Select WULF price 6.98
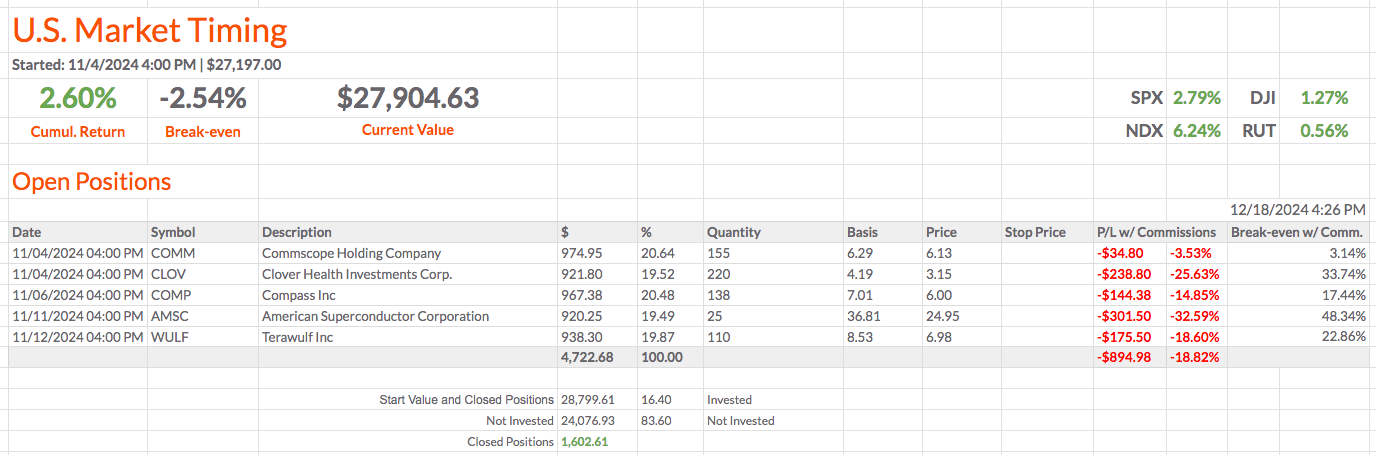1376x455 pixels. click(x=938, y=337)
